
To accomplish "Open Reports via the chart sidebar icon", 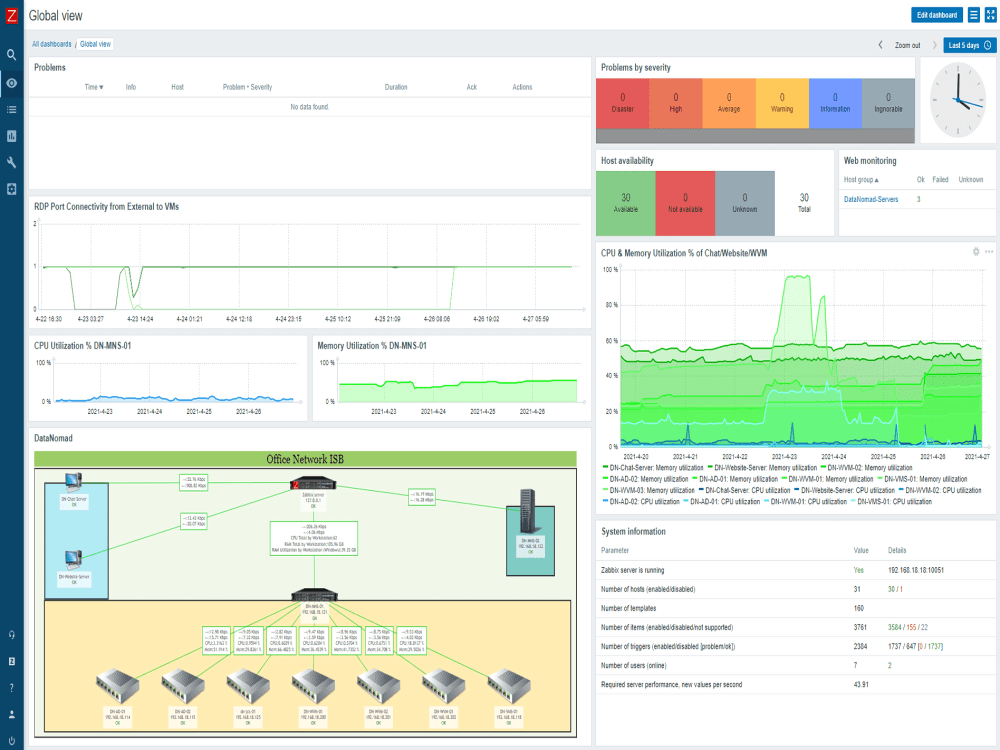I will (x=11, y=134).
